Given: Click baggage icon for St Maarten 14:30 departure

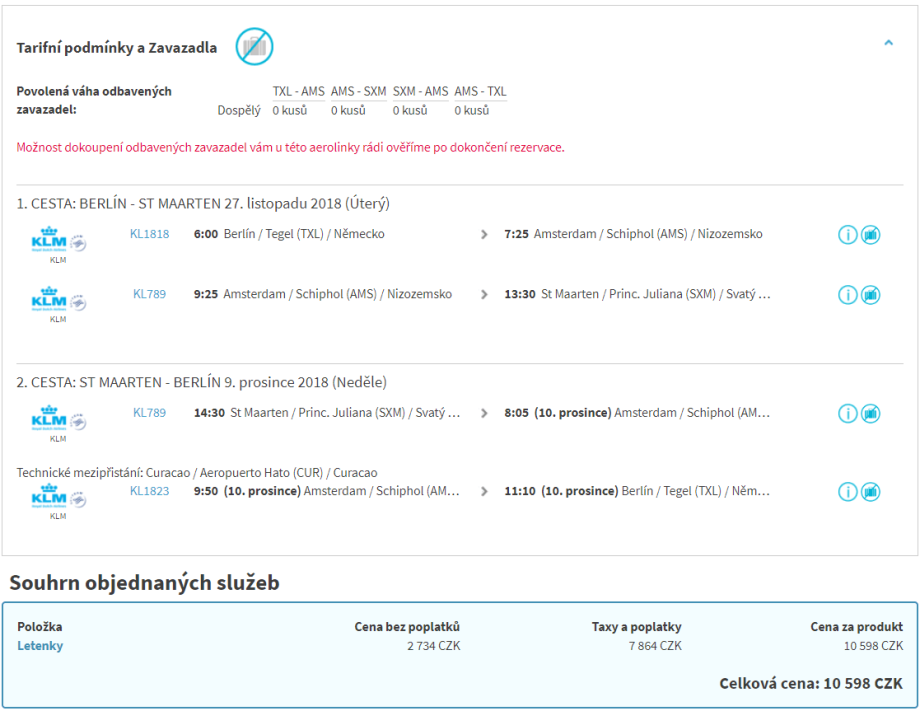Looking at the screenshot, I should [871, 413].
